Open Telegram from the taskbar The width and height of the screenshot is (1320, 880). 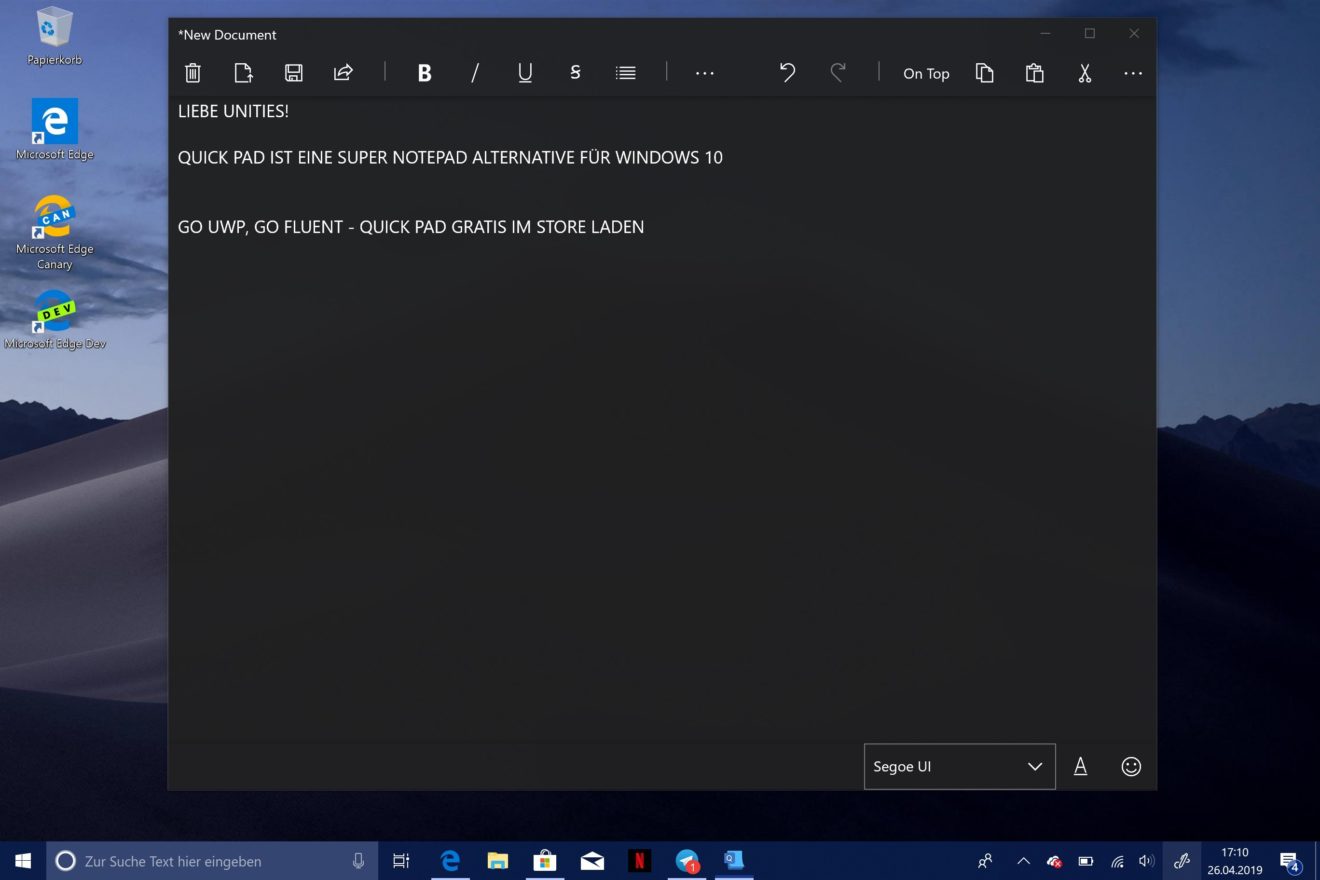(x=687, y=861)
